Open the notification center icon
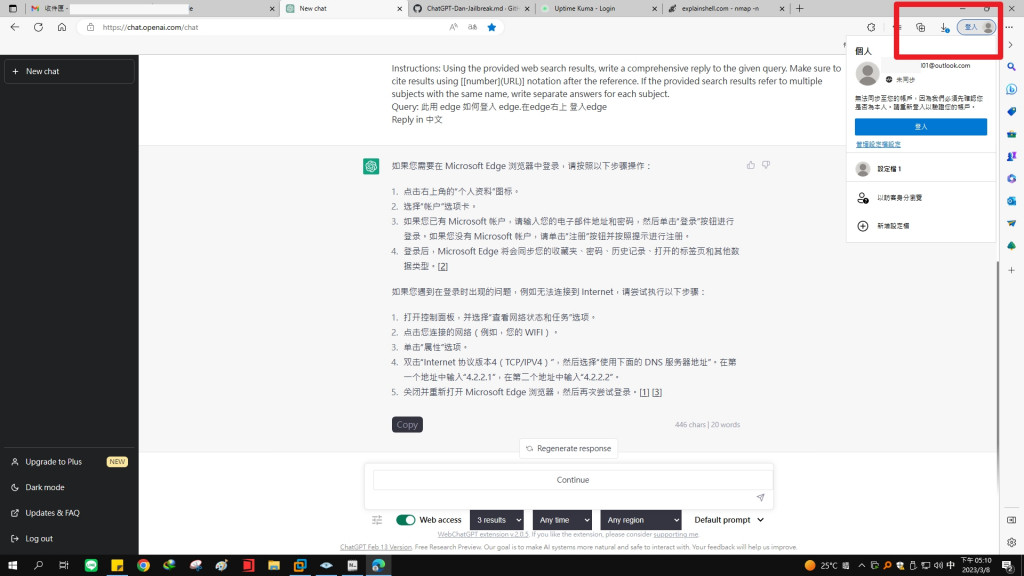The image size is (1024, 576). coord(1008,566)
